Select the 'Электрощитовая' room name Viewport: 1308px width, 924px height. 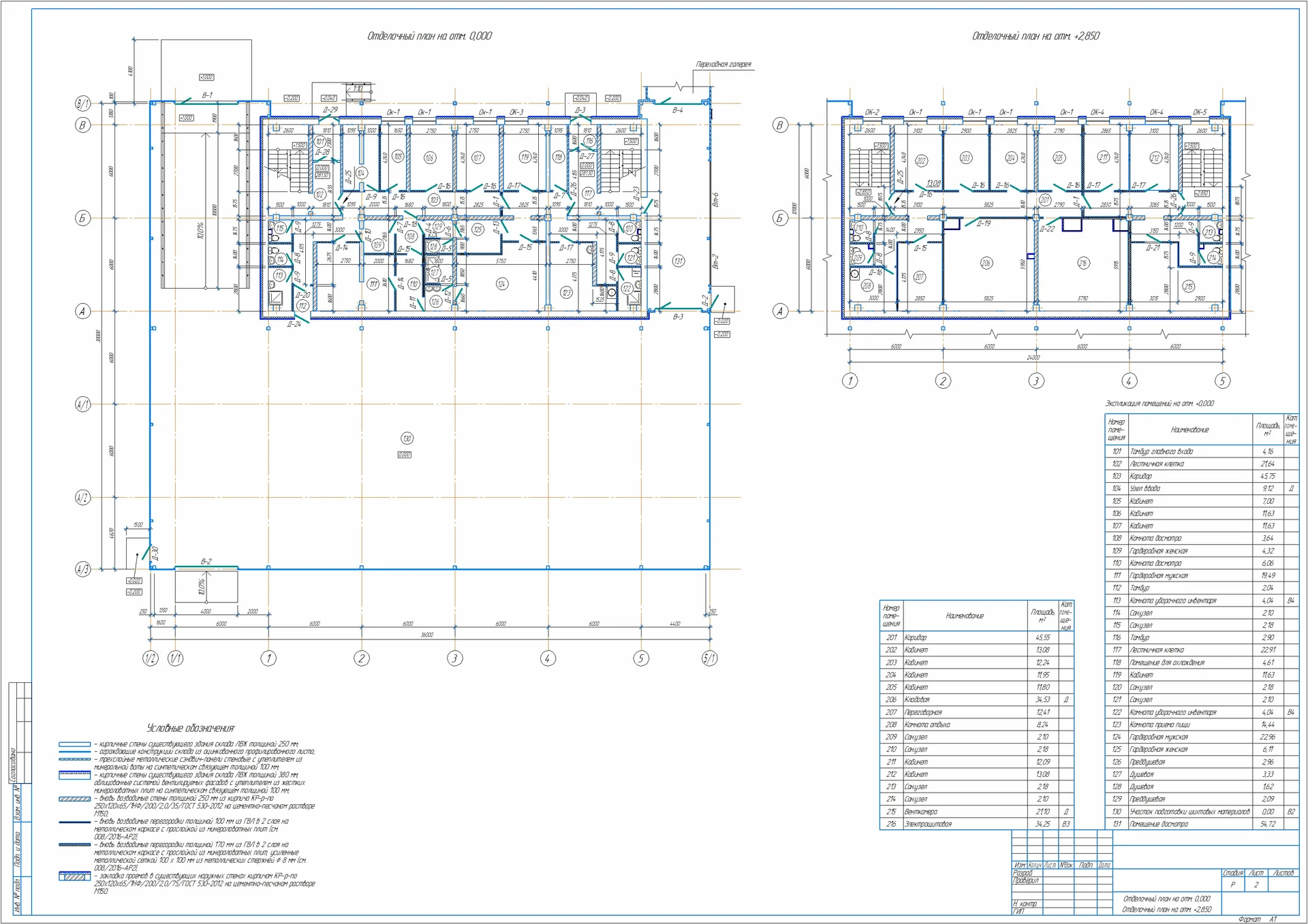pyautogui.click(x=927, y=824)
